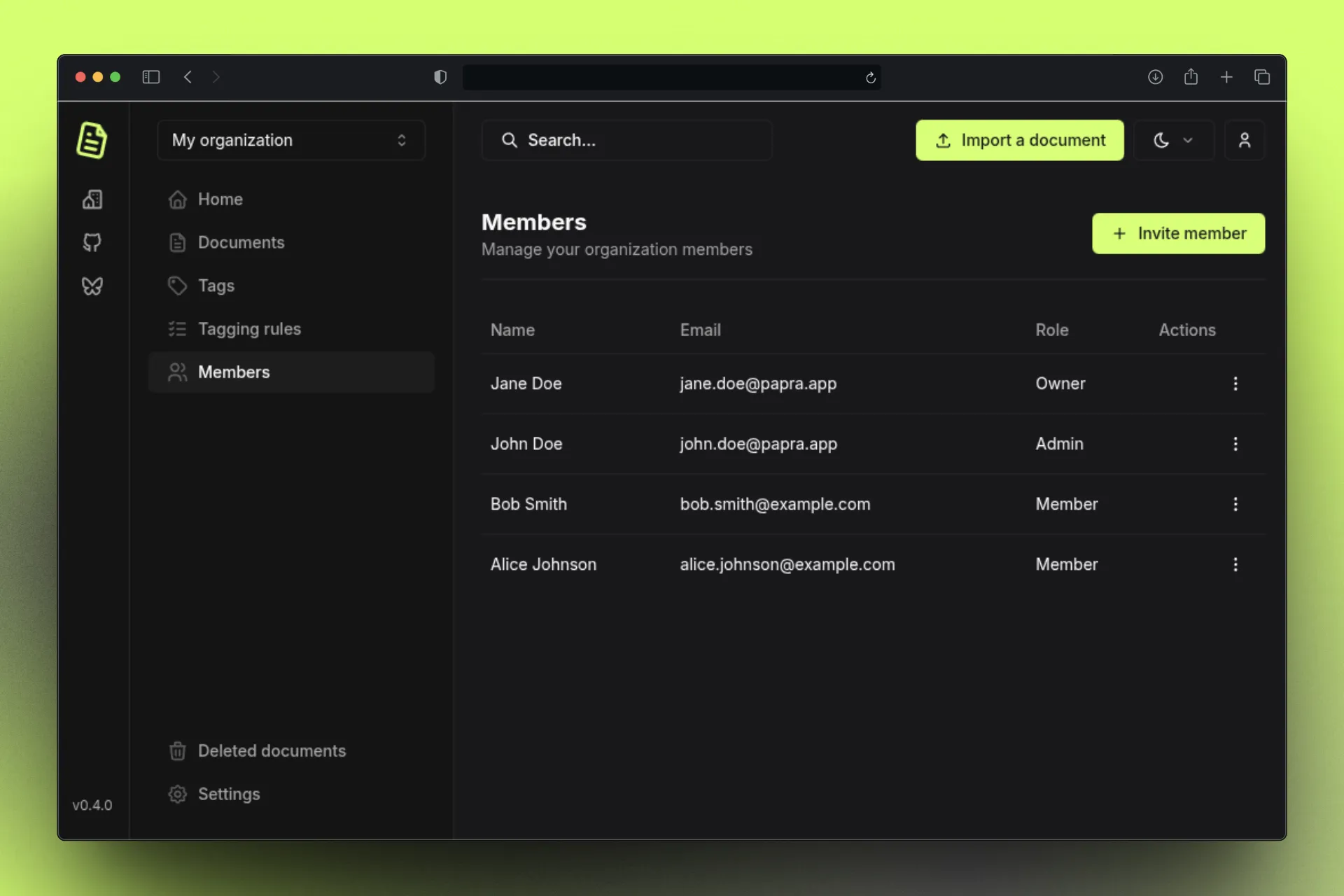Open the GitHub icon in left rail
1344x896 pixels.
point(92,242)
